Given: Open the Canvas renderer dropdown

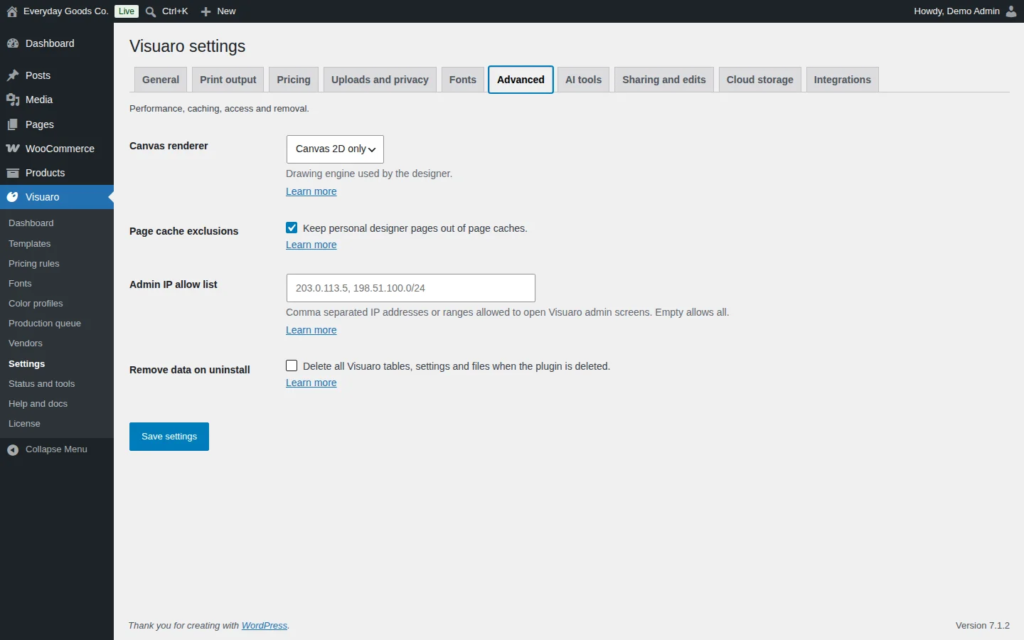Looking at the screenshot, I should [334, 149].
